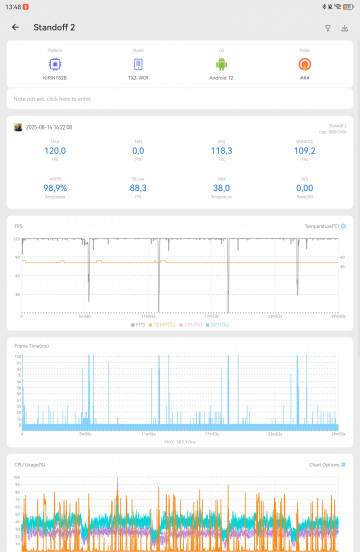The height and width of the screenshot is (552, 360).
Task: Tap the Android 12 label
Action: (x=221, y=78)
